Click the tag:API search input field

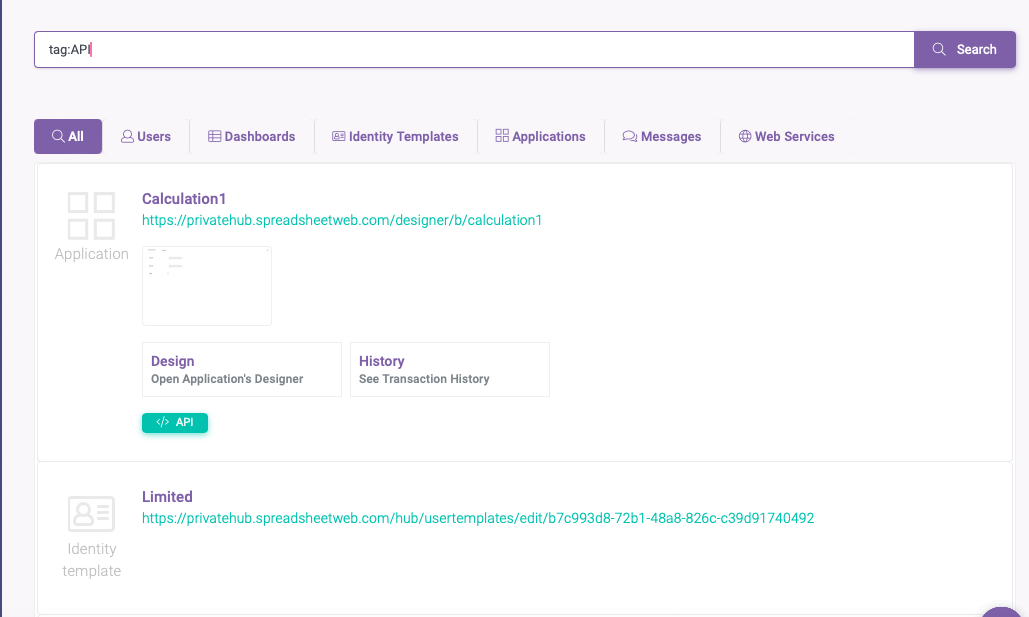(x=474, y=49)
